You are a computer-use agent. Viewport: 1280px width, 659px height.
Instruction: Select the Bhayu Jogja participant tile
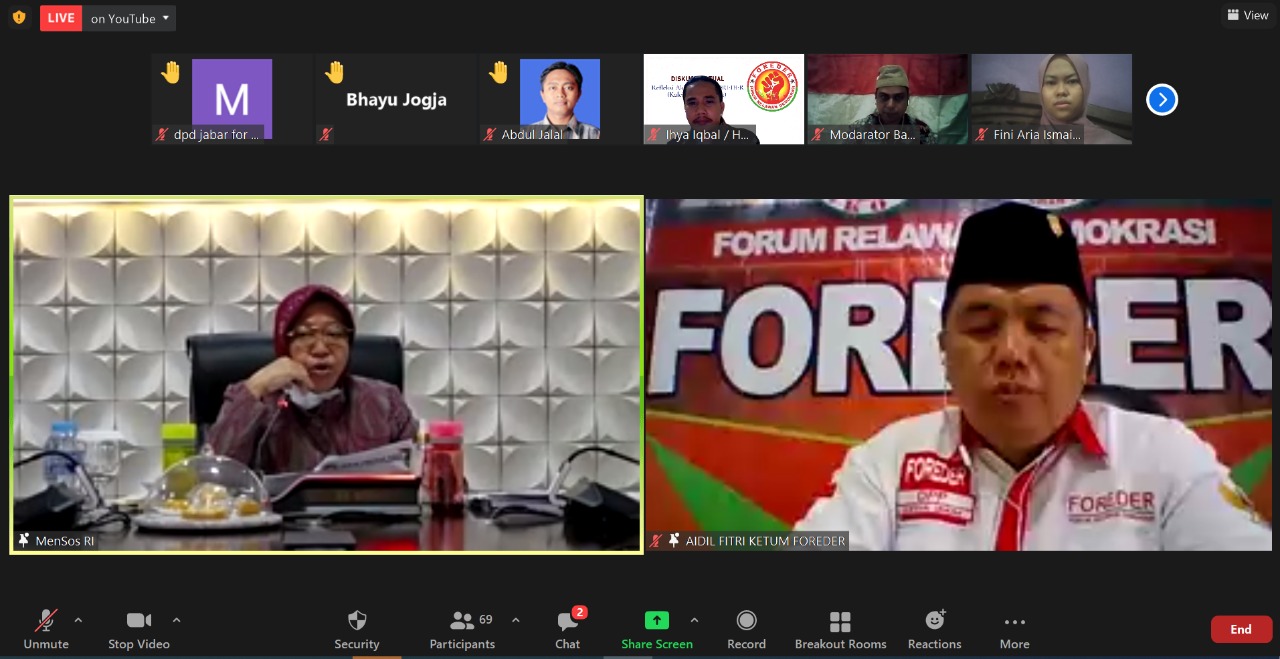[x=396, y=99]
